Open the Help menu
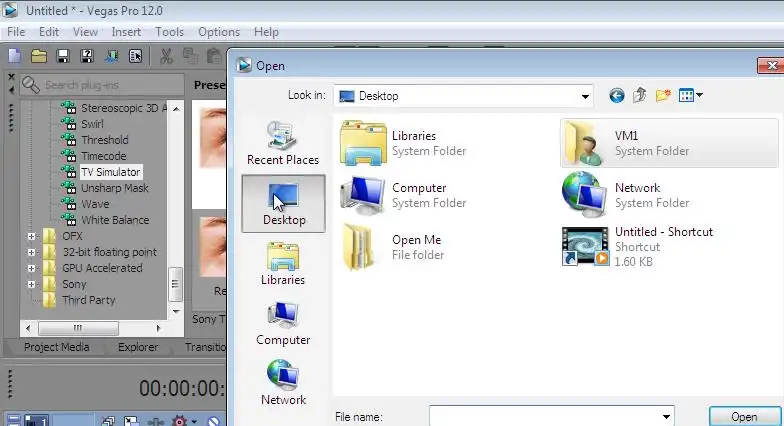The height and width of the screenshot is (426, 784). point(266,32)
